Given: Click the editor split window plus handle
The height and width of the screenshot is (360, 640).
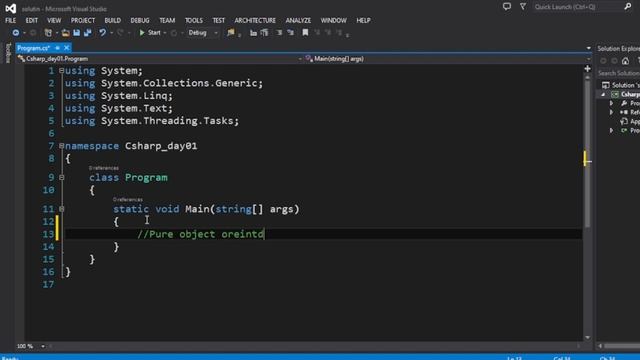Looking at the screenshot, I should click(x=587, y=69).
